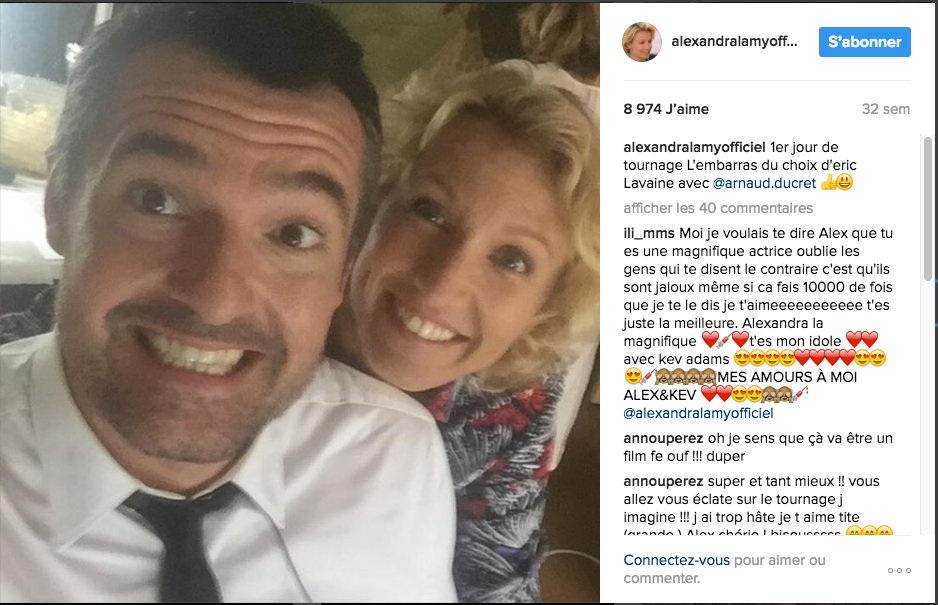Image resolution: width=938 pixels, height=605 pixels.
Task: Click the thumbs-up emoji in caption
Action: coord(829,182)
